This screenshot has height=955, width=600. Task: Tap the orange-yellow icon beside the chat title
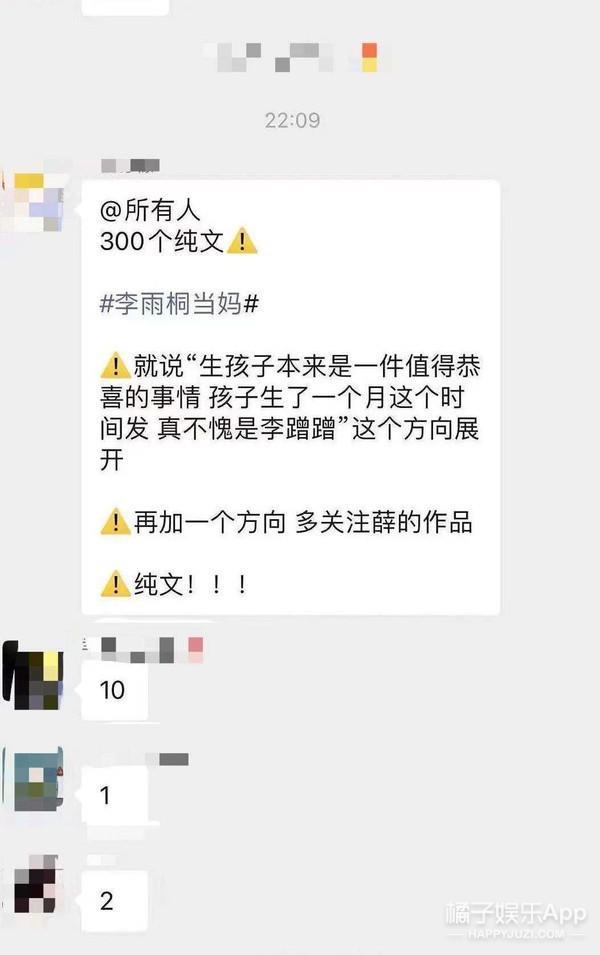pos(369,57)
